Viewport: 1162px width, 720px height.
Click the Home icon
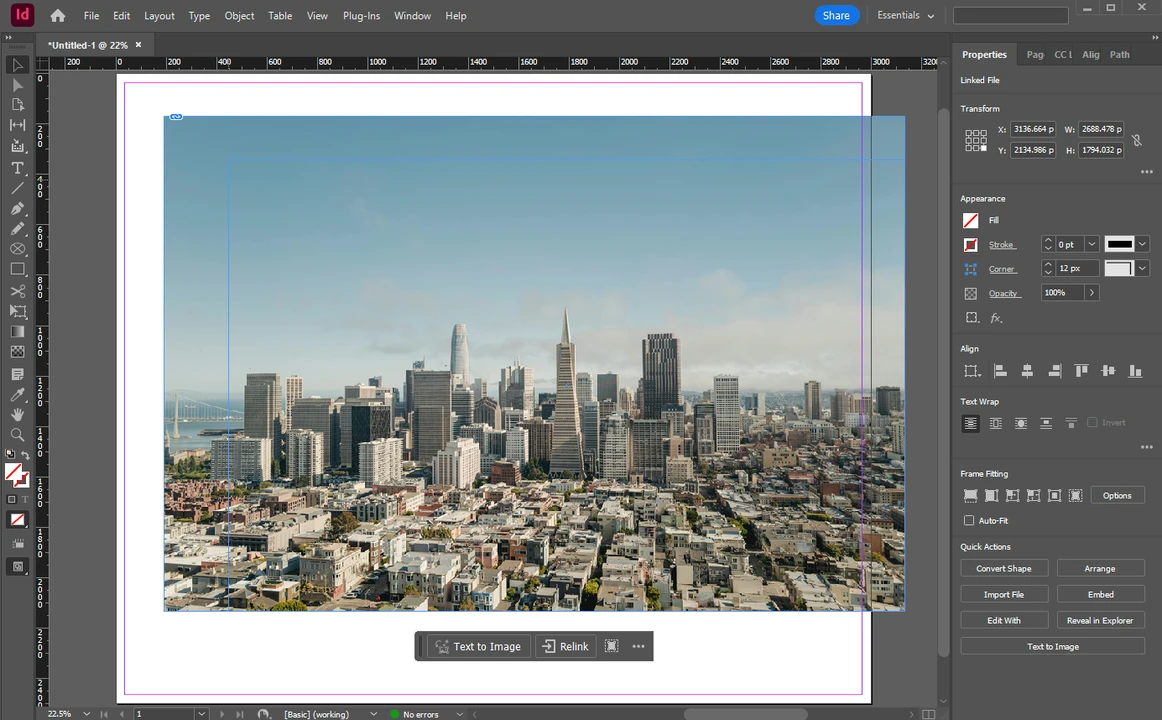(x=58, y=16)
